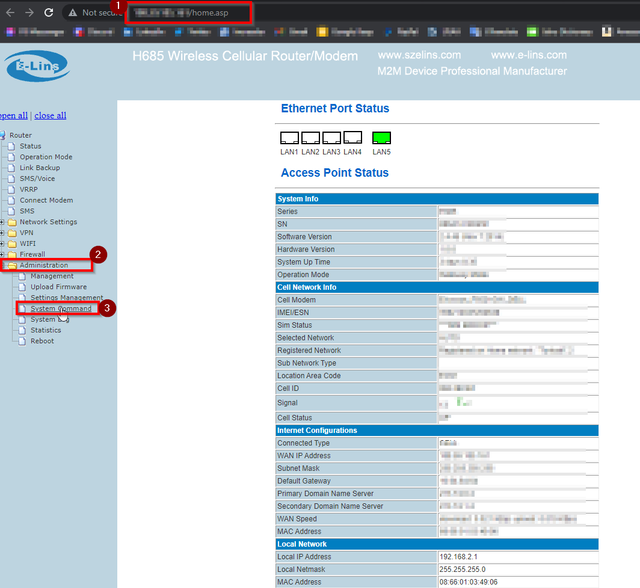
Task: Expand the Network Settings folder
Action: pyautogui.click(x=47, y=222)
